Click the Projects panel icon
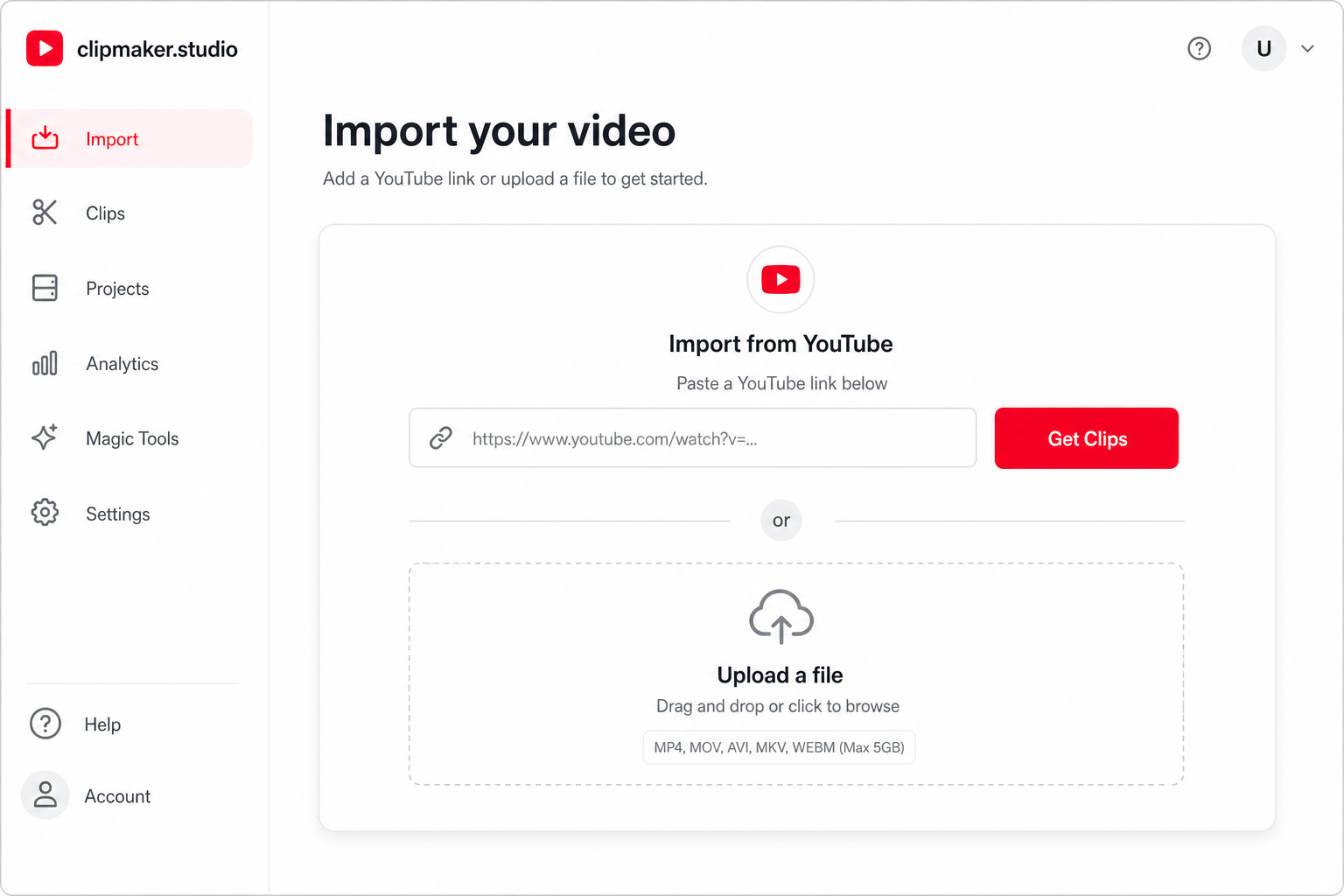1344x896 pixels. (x=45, y=288)
